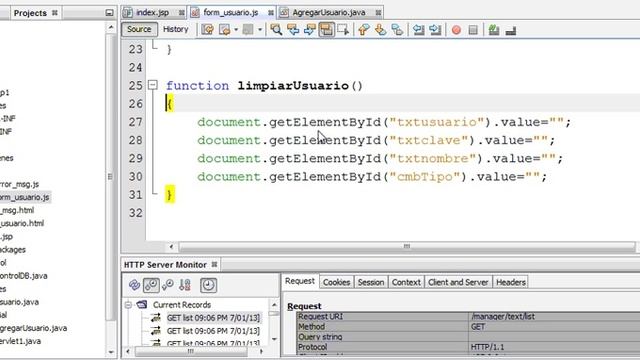Click monitor records scroll down arrow
The width and height of the screenshot is (640, 360).
tap(274, 339)
